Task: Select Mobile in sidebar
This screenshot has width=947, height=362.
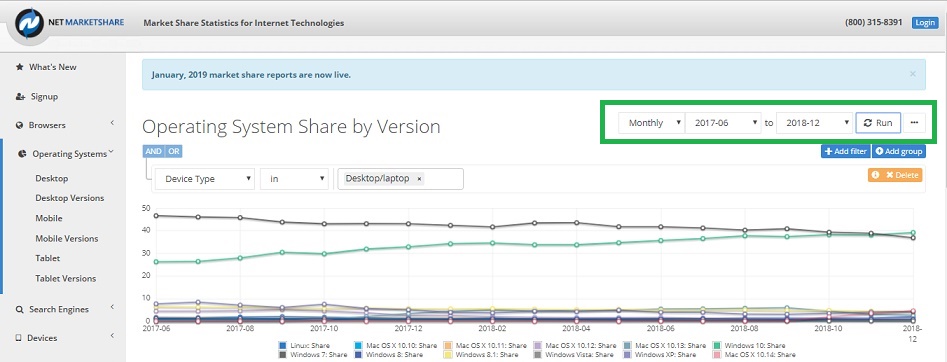Action: (49, 218)
